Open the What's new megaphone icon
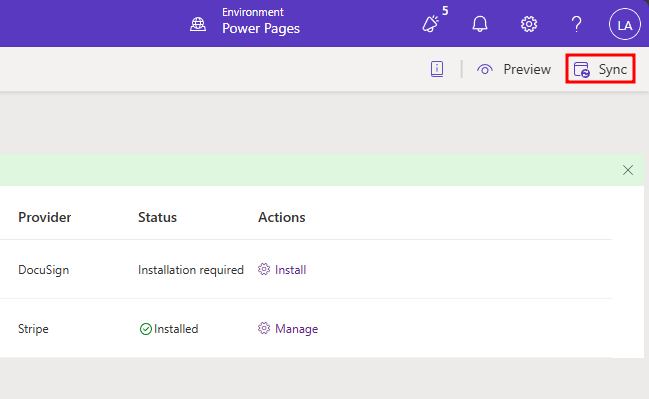The height and width of the screenshot is (399, 649). [430, 24]
